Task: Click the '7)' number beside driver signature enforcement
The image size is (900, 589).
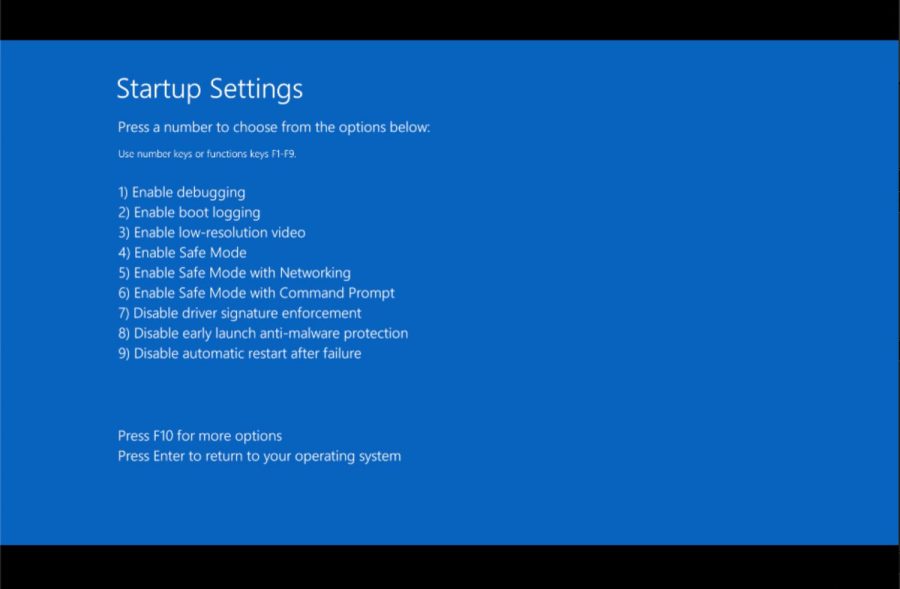Action: (124, 313)
